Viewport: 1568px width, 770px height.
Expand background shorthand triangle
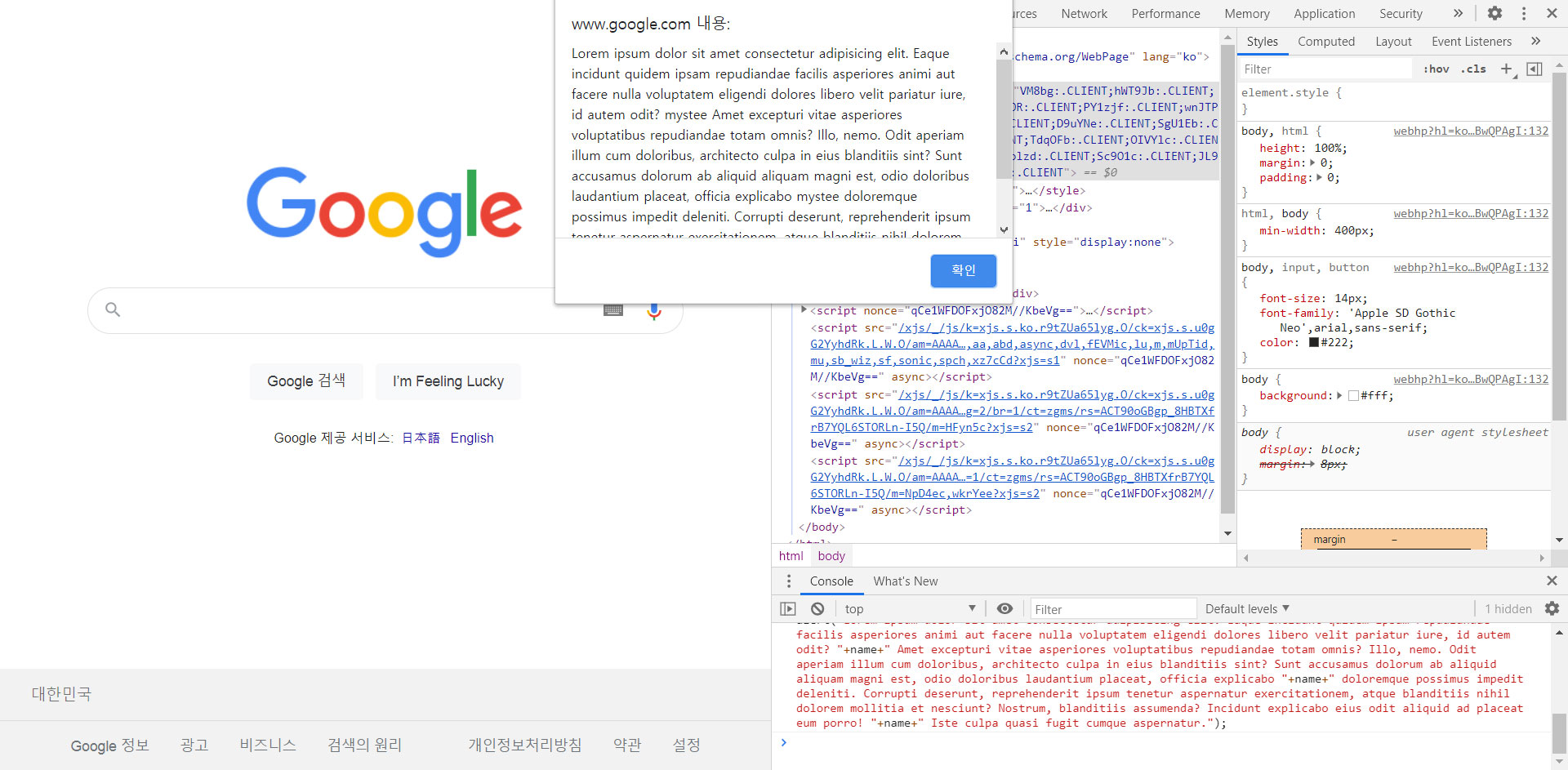click(1339, 396)
